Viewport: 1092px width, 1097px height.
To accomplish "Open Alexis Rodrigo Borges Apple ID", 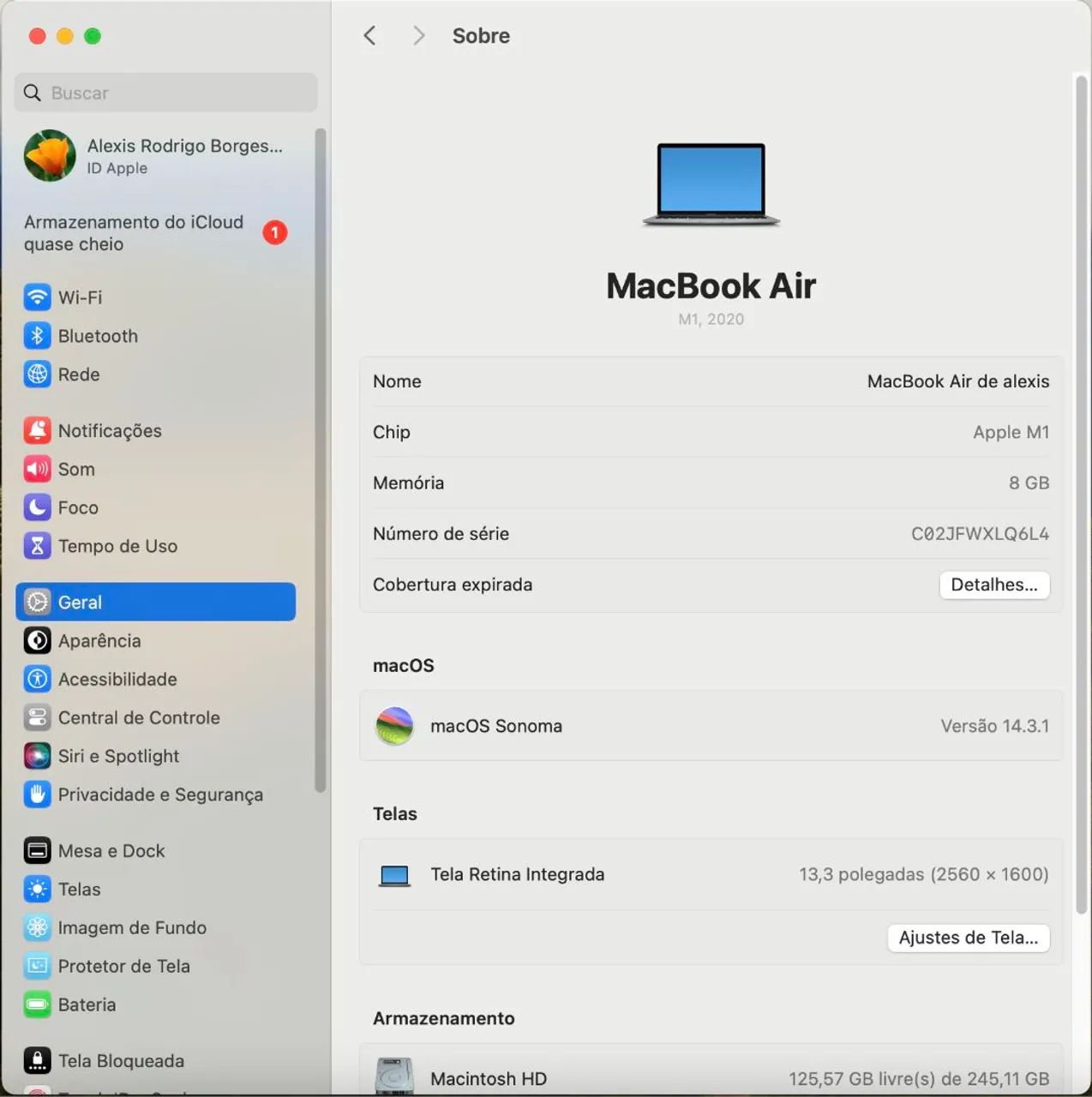I will (154, 156).
